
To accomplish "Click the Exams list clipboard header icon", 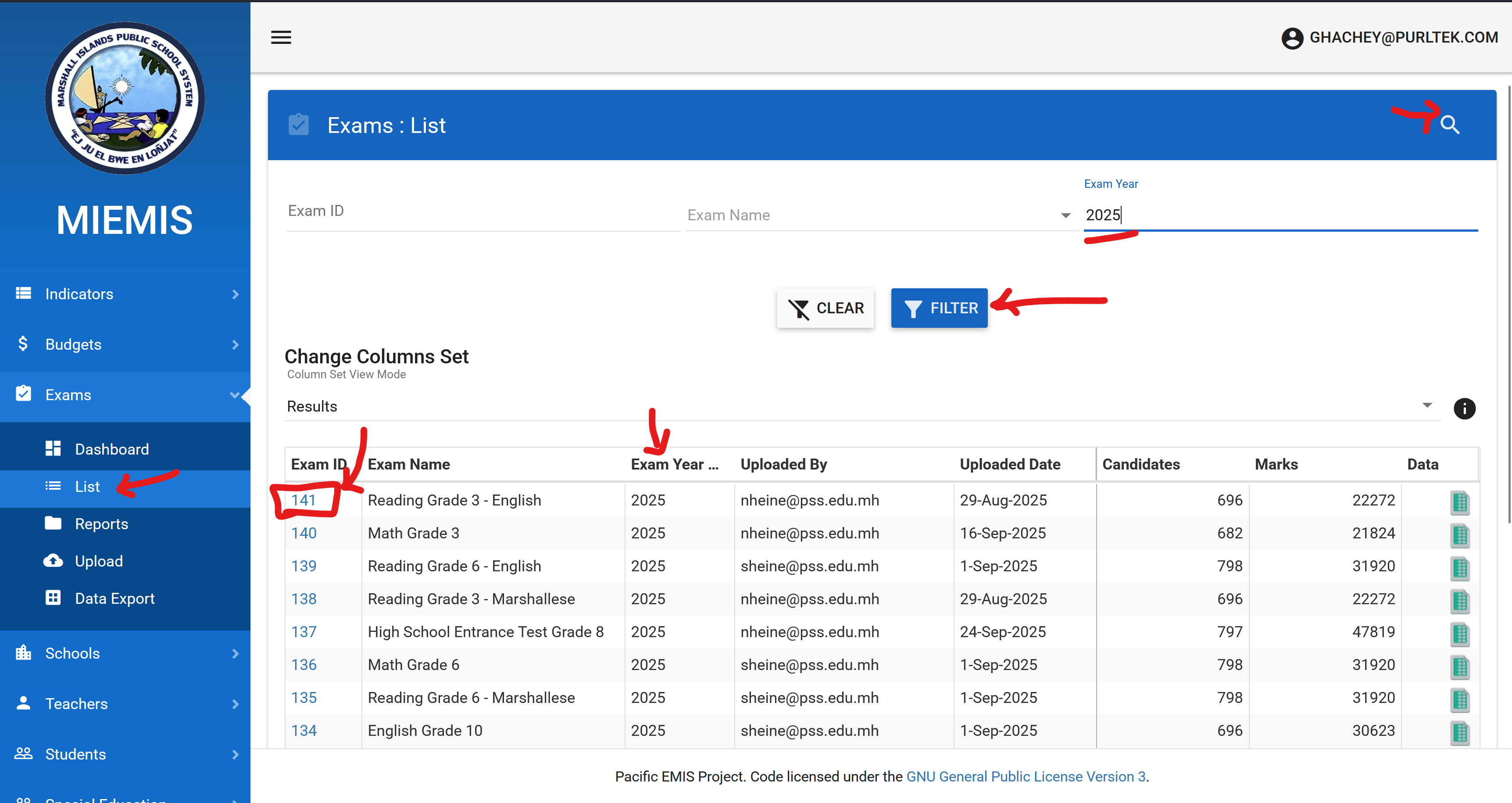I will pos(298,125).
